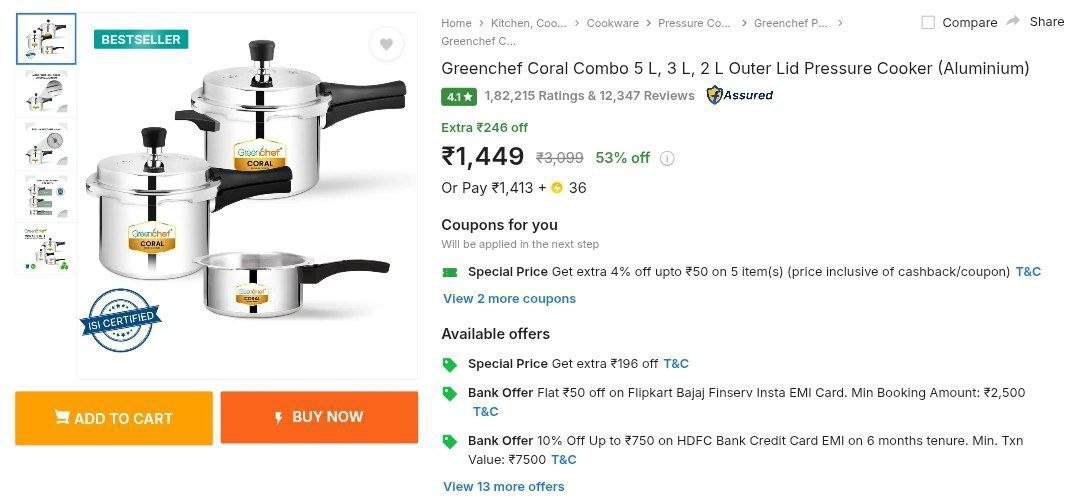
Task: Select the first product thumbnail image
Action: 46,39
